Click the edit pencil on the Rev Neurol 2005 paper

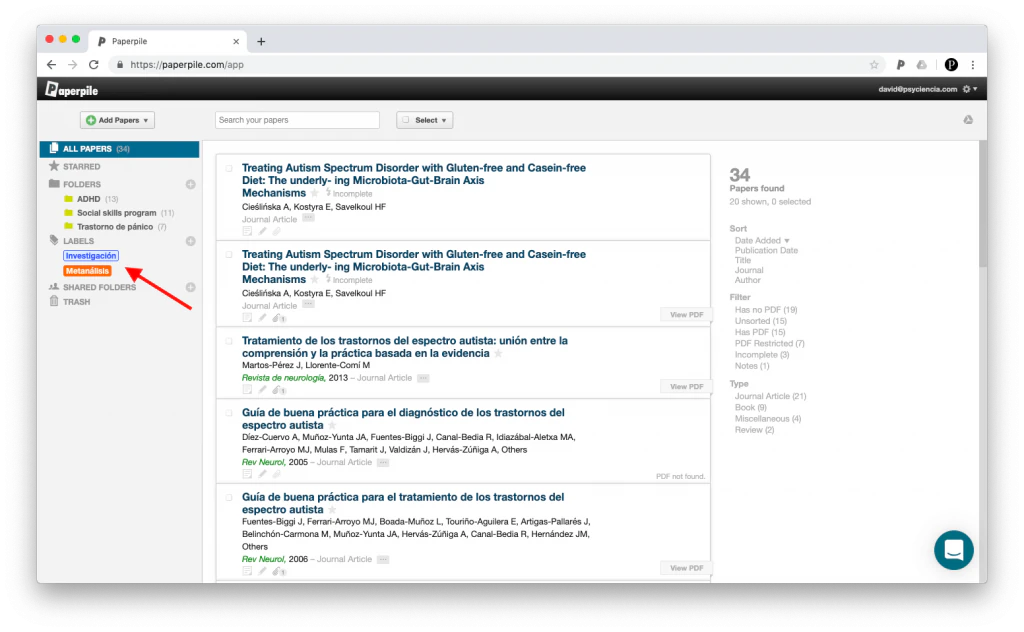point(262,474)
